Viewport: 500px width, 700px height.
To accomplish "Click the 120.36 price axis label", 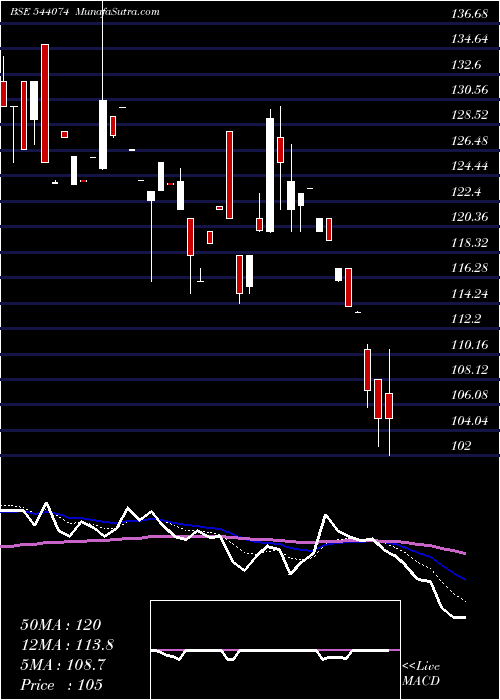I will [x=469, y=217].
